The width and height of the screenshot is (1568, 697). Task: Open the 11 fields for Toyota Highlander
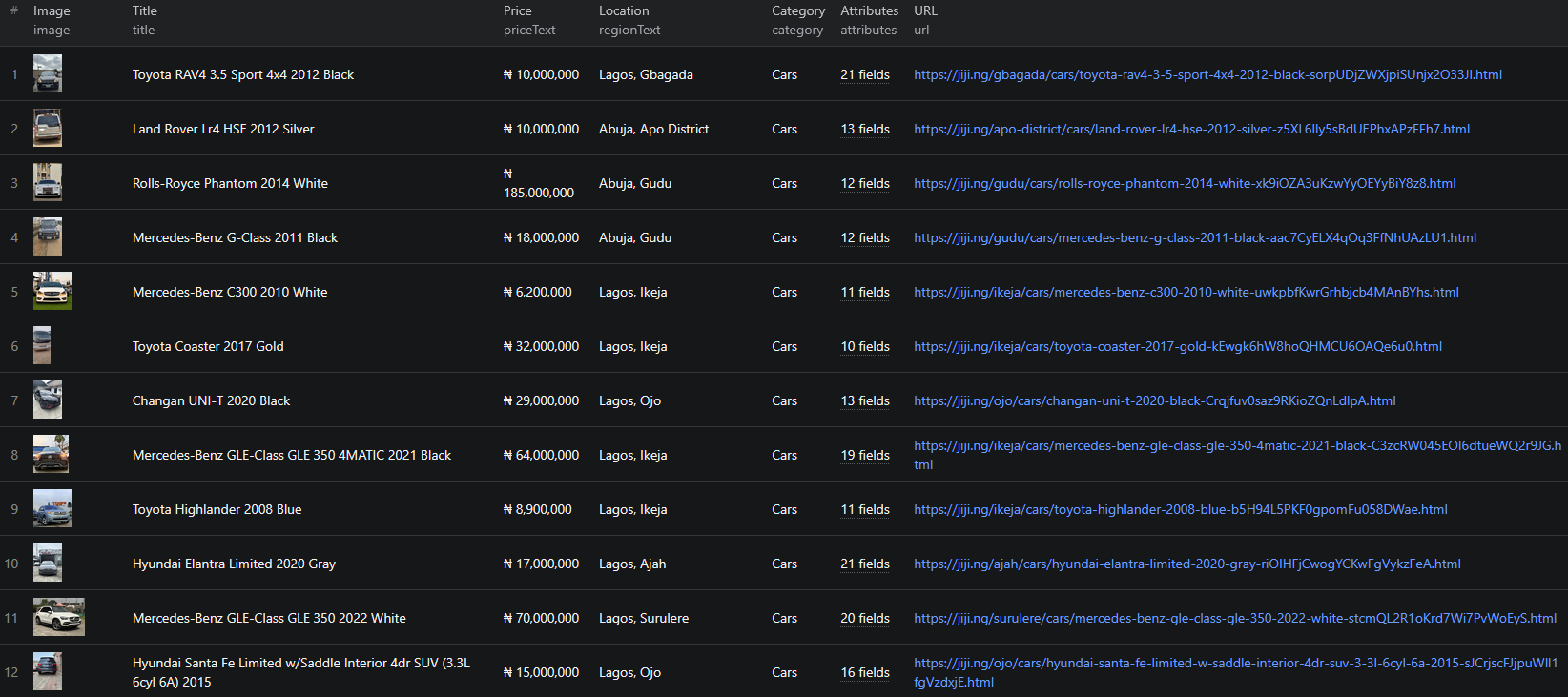[x=865, y=509]
